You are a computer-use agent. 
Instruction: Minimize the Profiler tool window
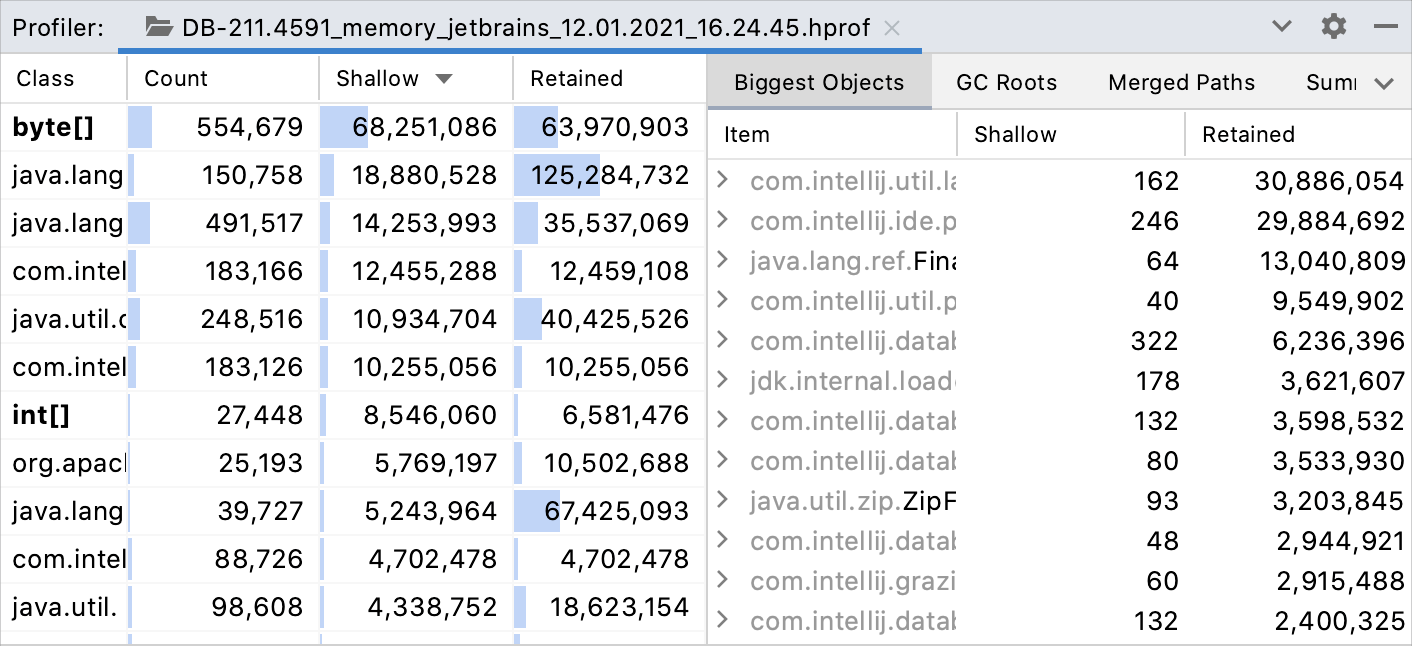[1386, 27]
